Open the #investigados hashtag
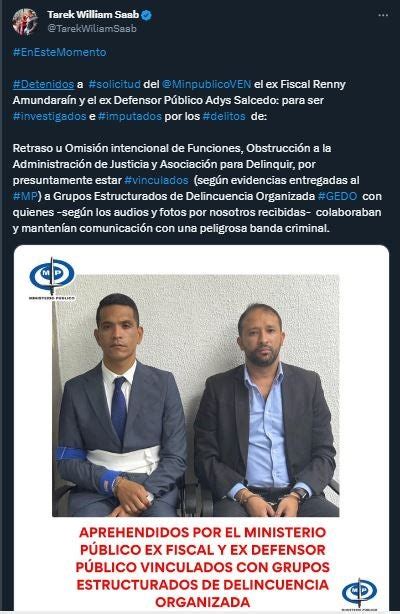 coord(49,116)
